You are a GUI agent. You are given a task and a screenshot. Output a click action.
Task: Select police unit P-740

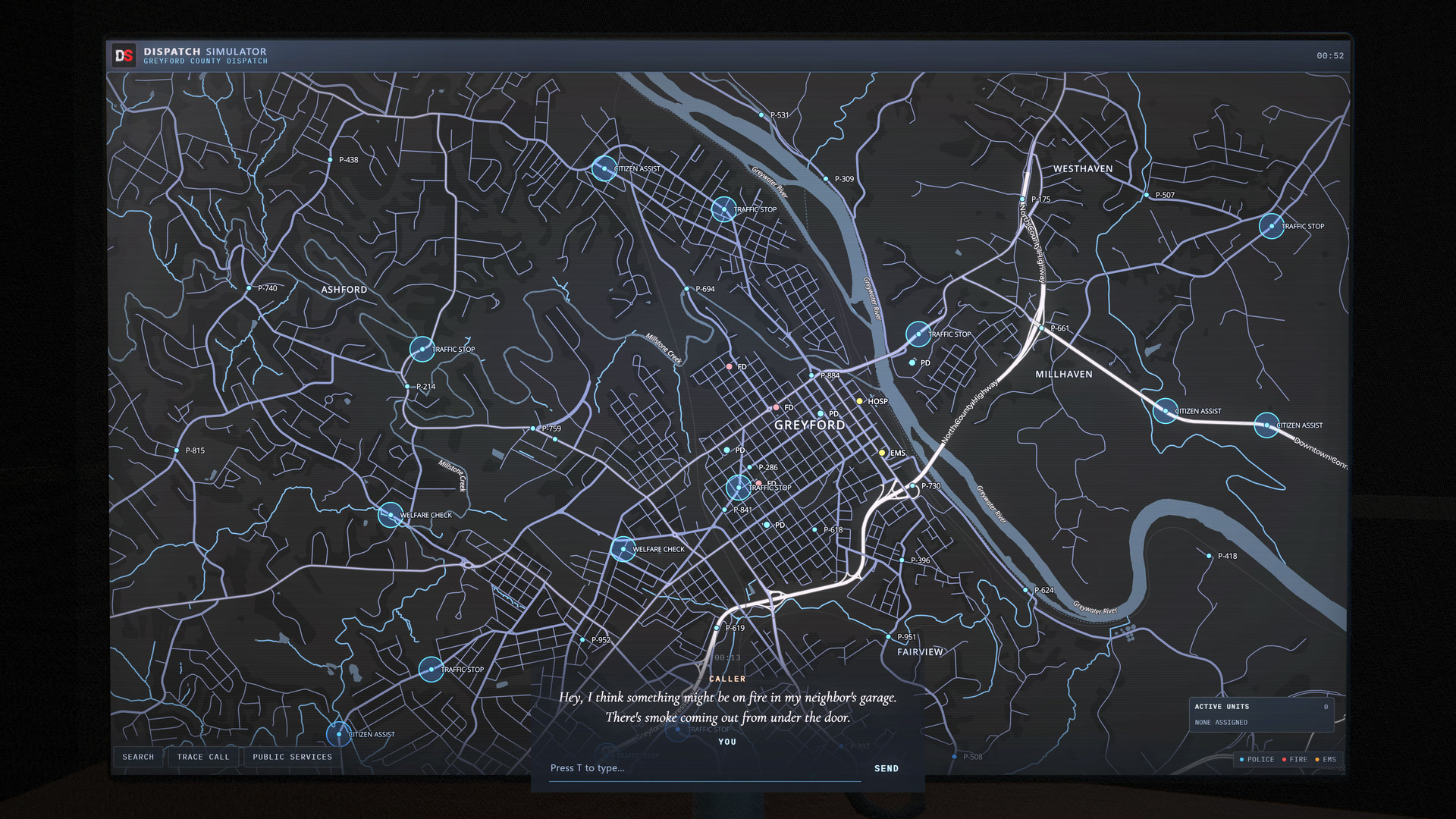[x=249, y=288]
